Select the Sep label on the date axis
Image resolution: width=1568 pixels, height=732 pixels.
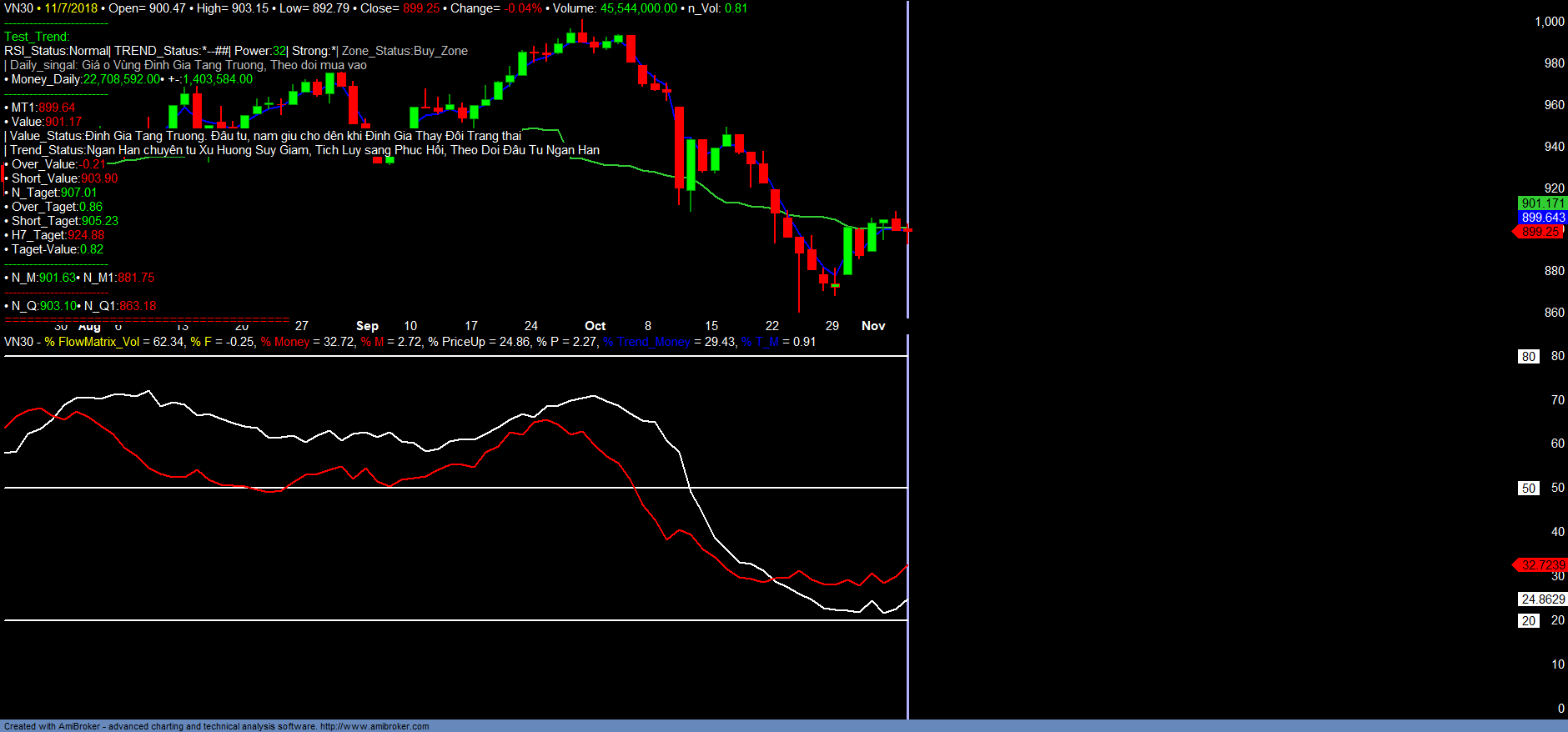tap(367, 326)
